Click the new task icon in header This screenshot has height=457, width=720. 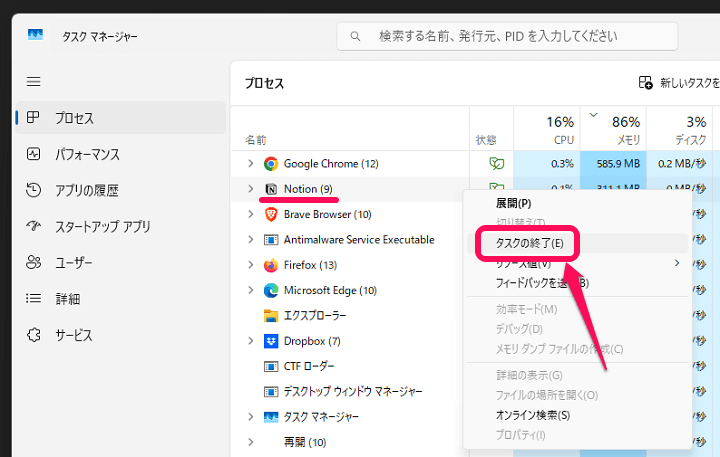(646, 83)
